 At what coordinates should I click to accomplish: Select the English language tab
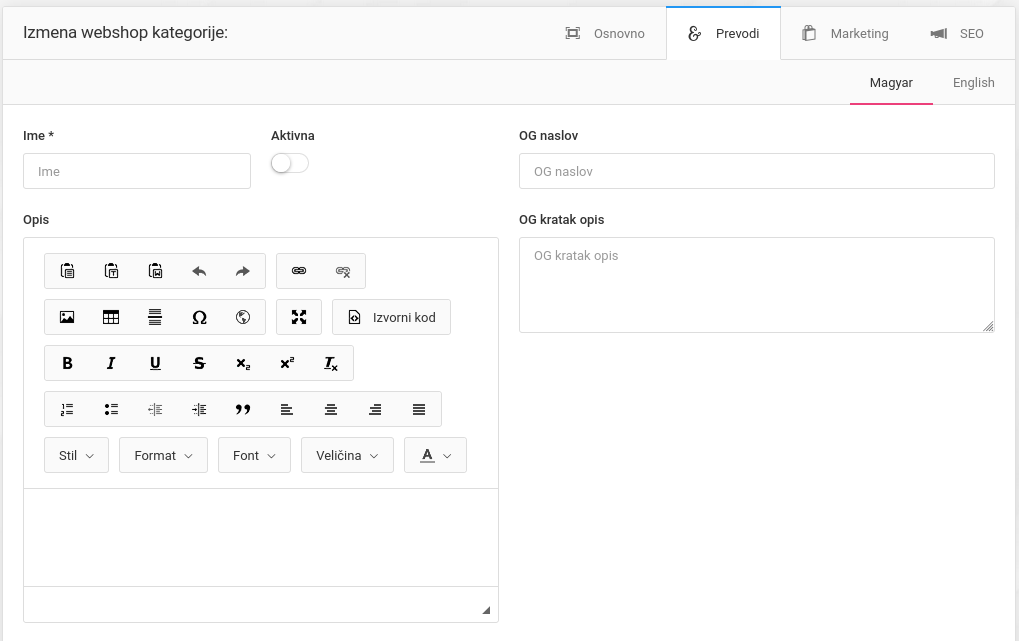[x=973, y=83]
